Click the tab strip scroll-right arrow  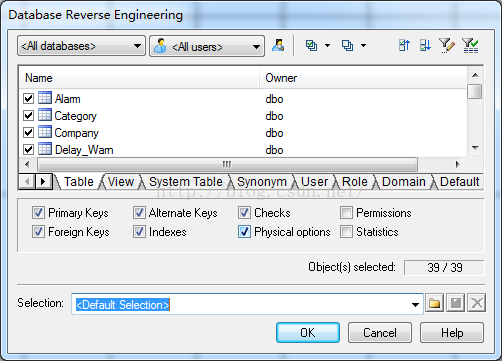click(x=43, y=182)
